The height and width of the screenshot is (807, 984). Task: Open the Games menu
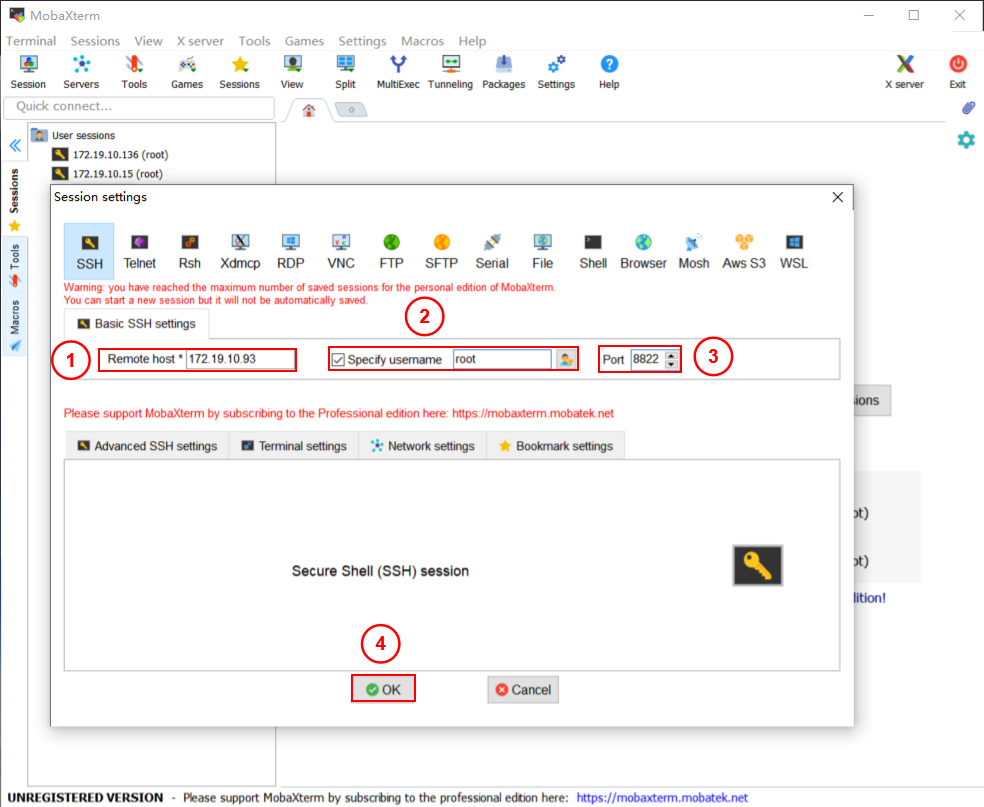304,41
